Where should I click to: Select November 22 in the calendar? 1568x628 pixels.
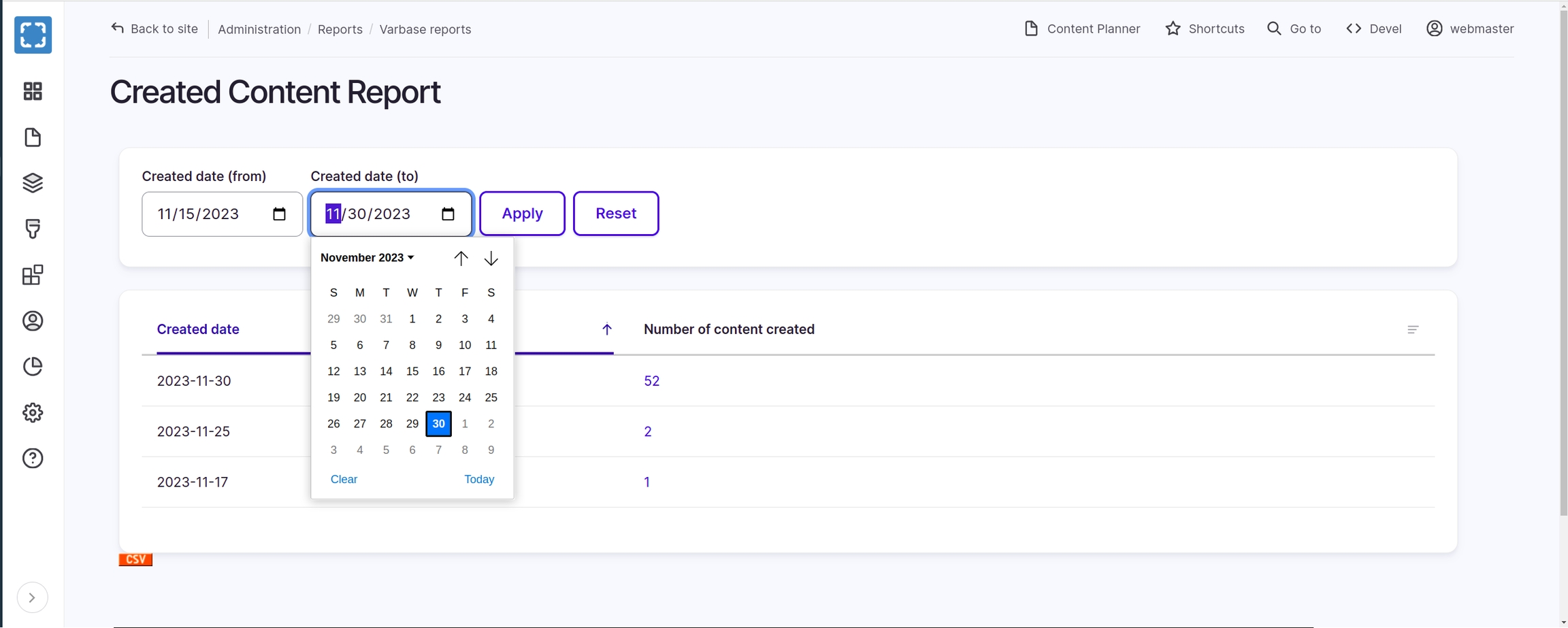(412, 397)
